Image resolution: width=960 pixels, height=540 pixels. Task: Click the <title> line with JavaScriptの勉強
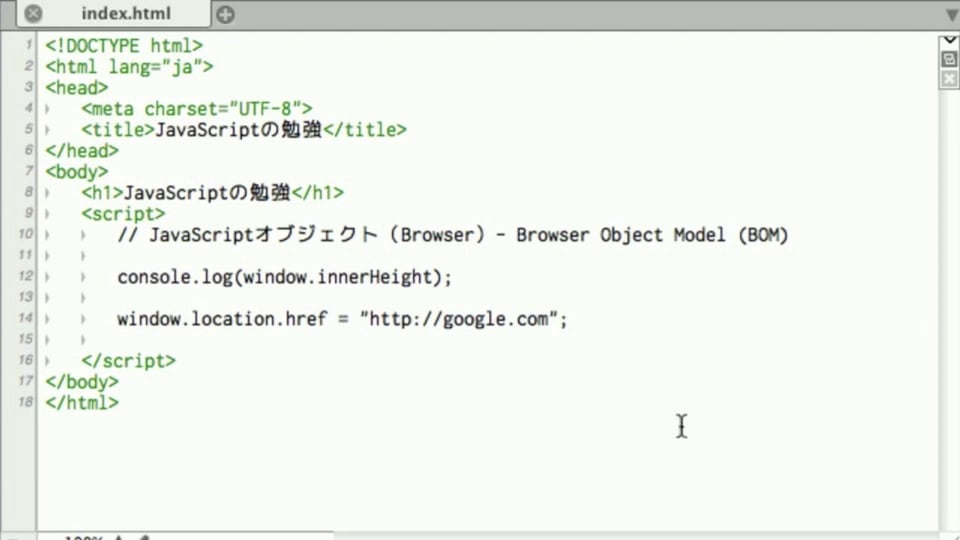244,130
